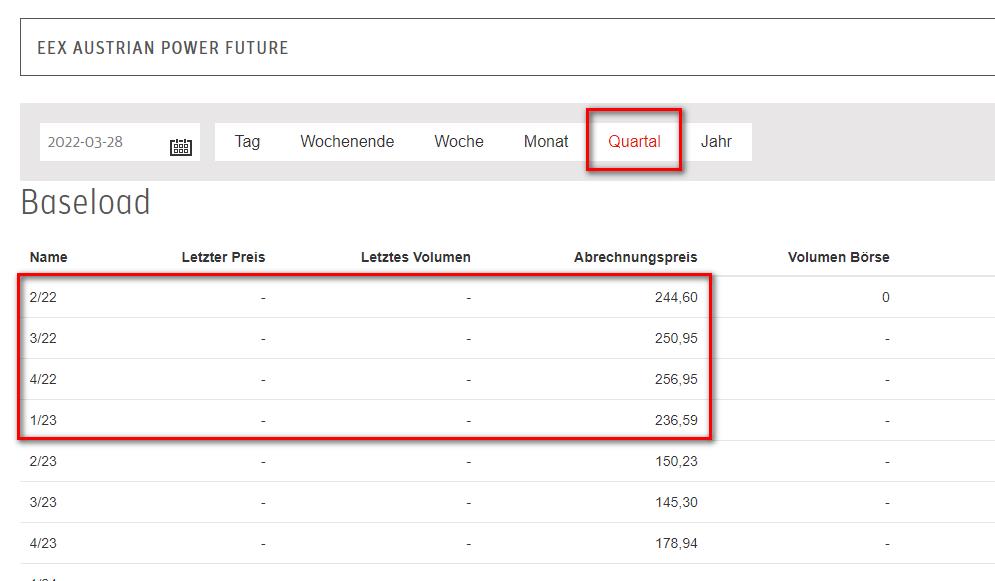Click settlement price 244,60
This screenshot has width=995, height=581.
(676, 297)
